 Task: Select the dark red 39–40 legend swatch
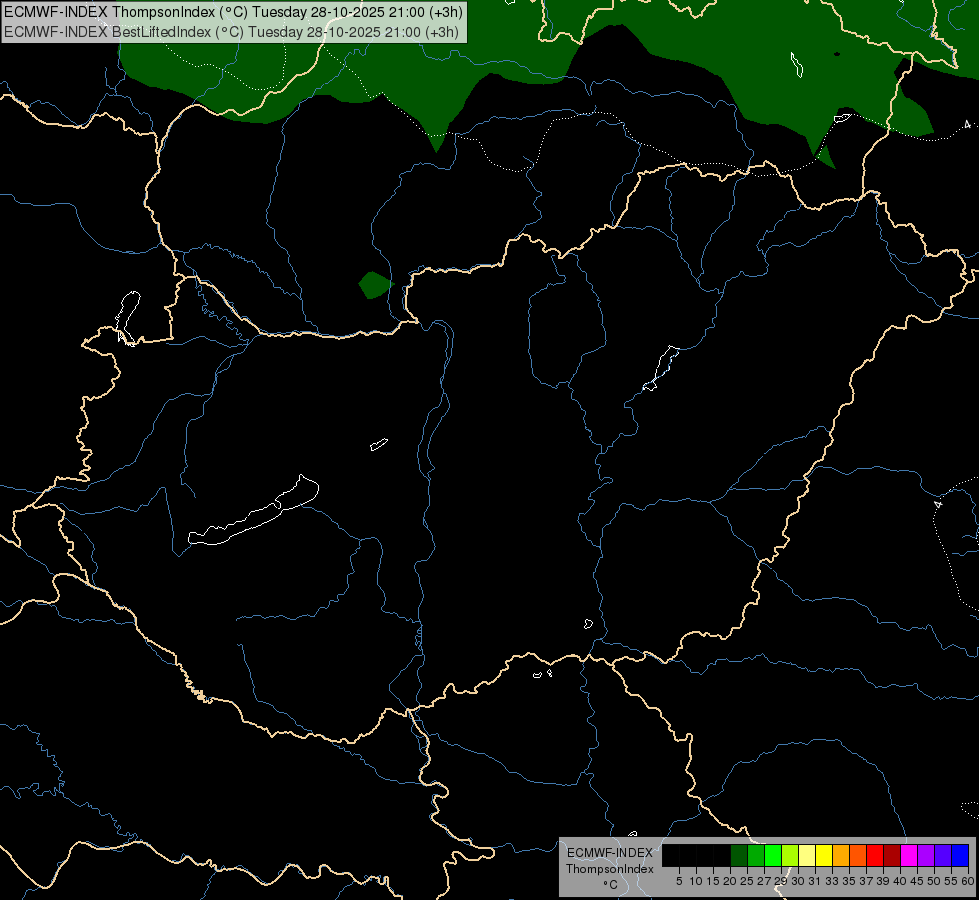click(892, 855)
